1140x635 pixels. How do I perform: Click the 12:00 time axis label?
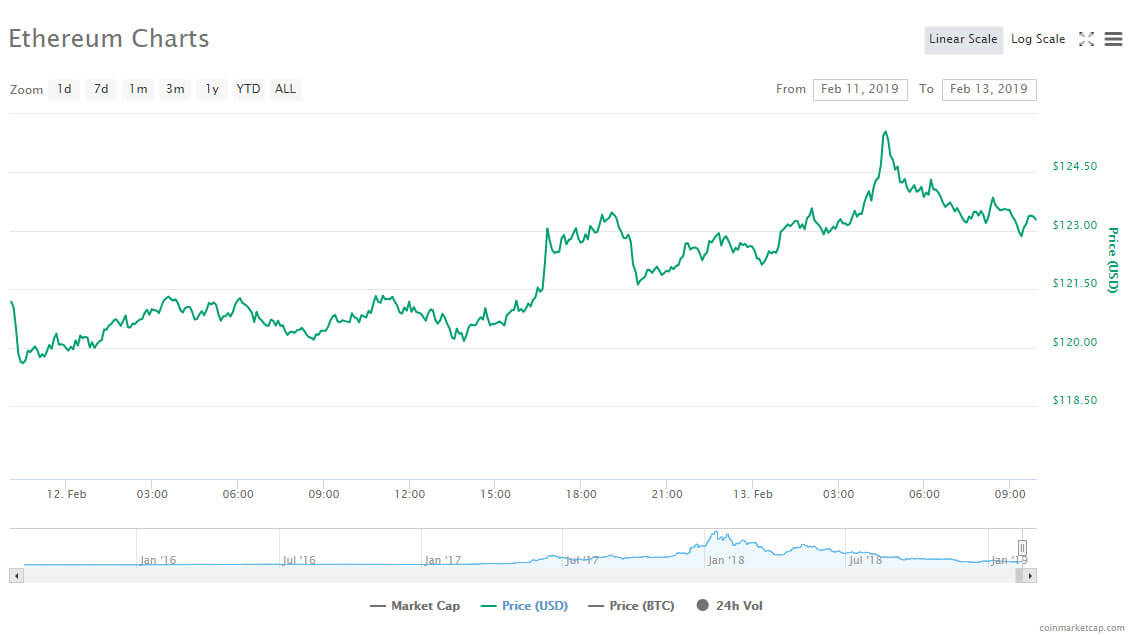pyautogui.click(x=409, y=495)
